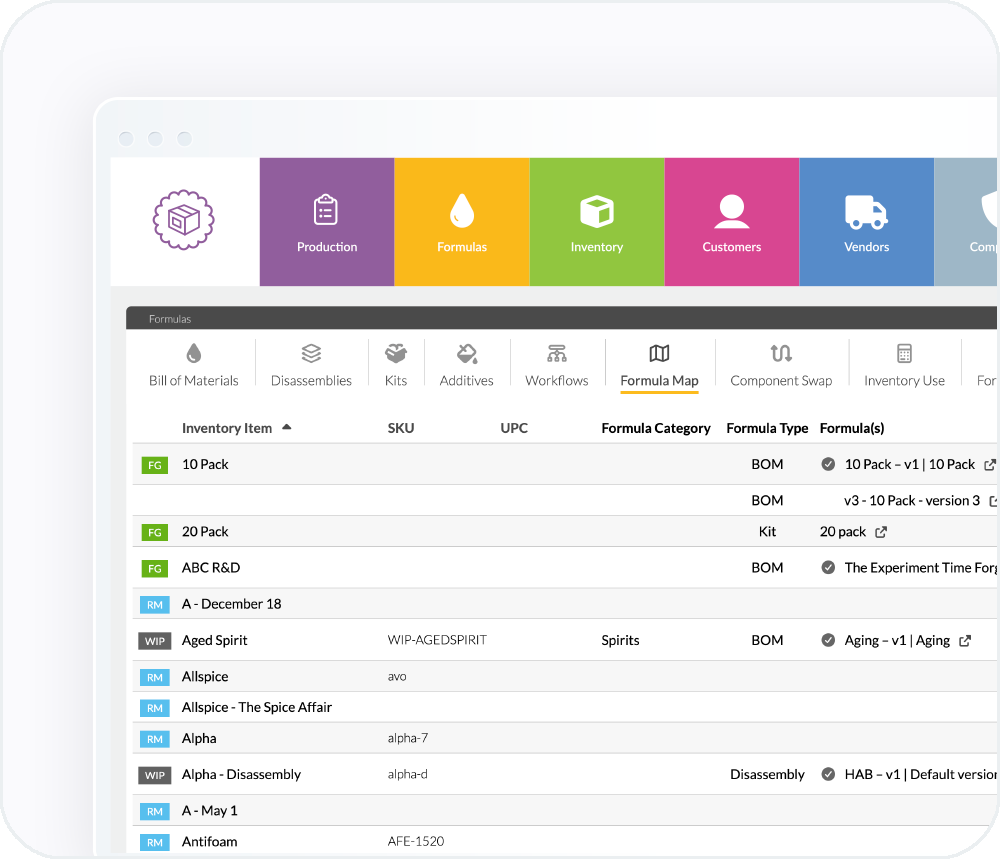Click RM badge on A - May 1 row
Viewport: 1000px width, 859px height.
click(155, 811)
